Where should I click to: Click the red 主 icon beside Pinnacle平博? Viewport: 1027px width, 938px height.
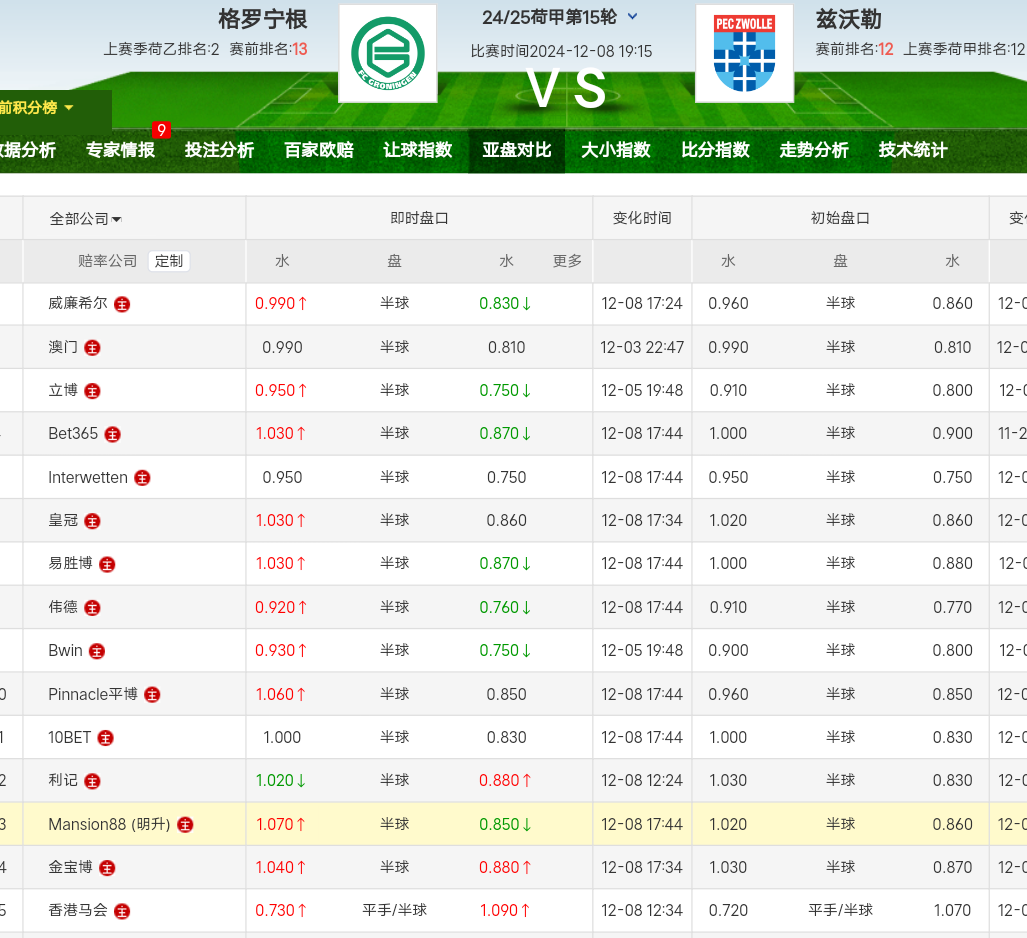coord(152,695)
